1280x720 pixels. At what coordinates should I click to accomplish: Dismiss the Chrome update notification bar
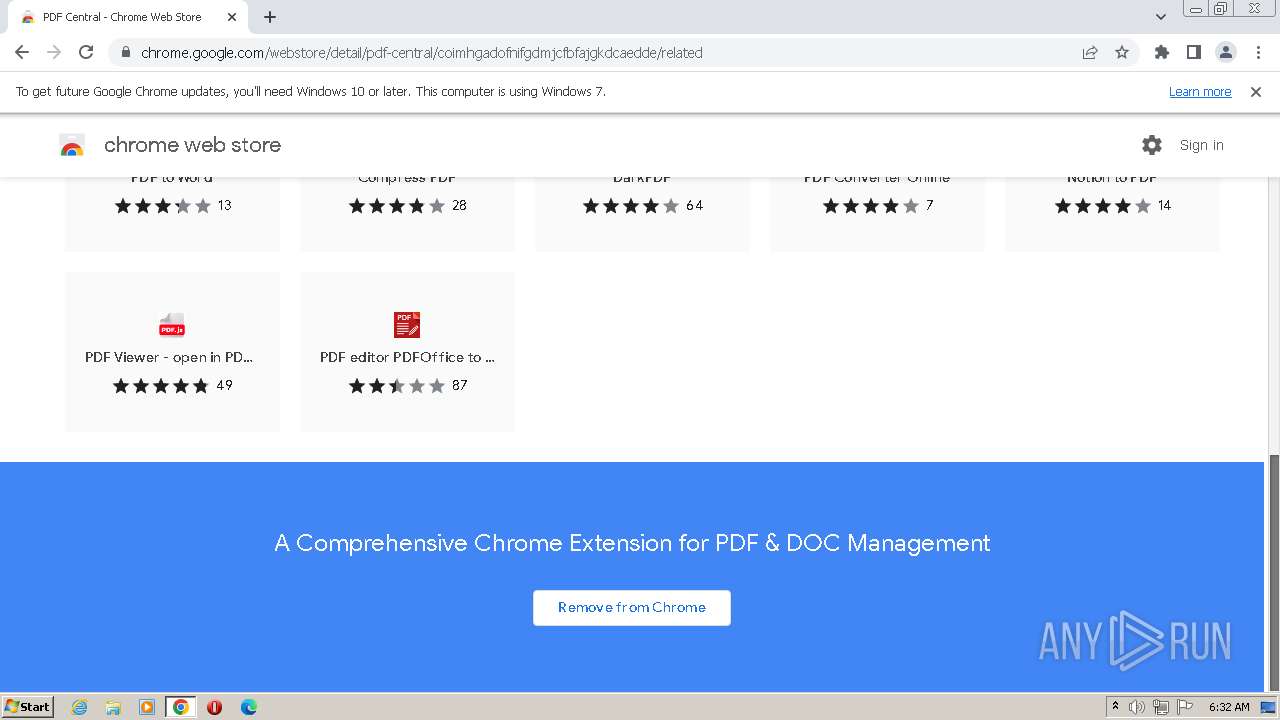tap(1256, 91)
